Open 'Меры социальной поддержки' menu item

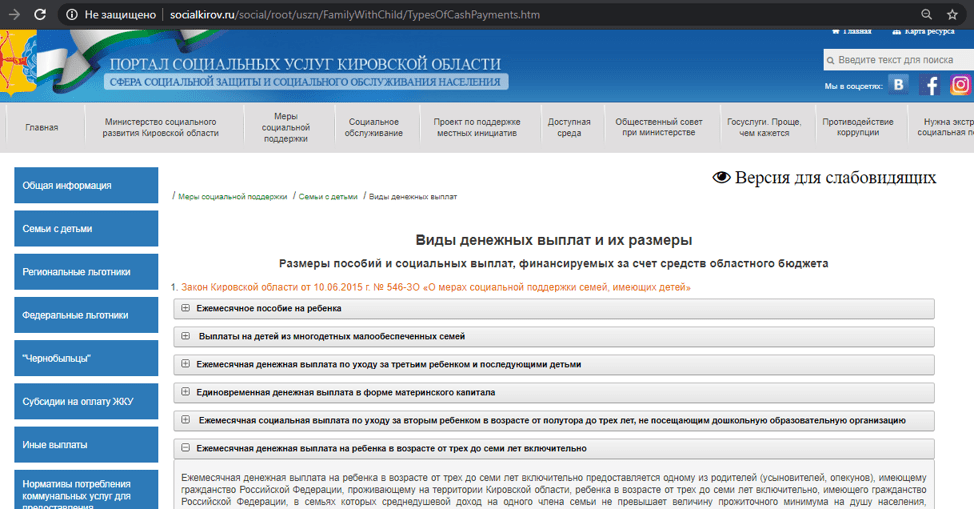(286, 127)
